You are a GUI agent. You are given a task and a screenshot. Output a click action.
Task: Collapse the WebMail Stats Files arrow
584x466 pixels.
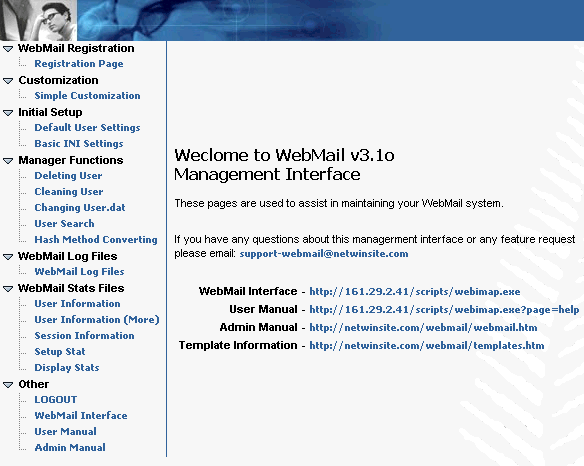pyautogui.click(x=8, y=289)
